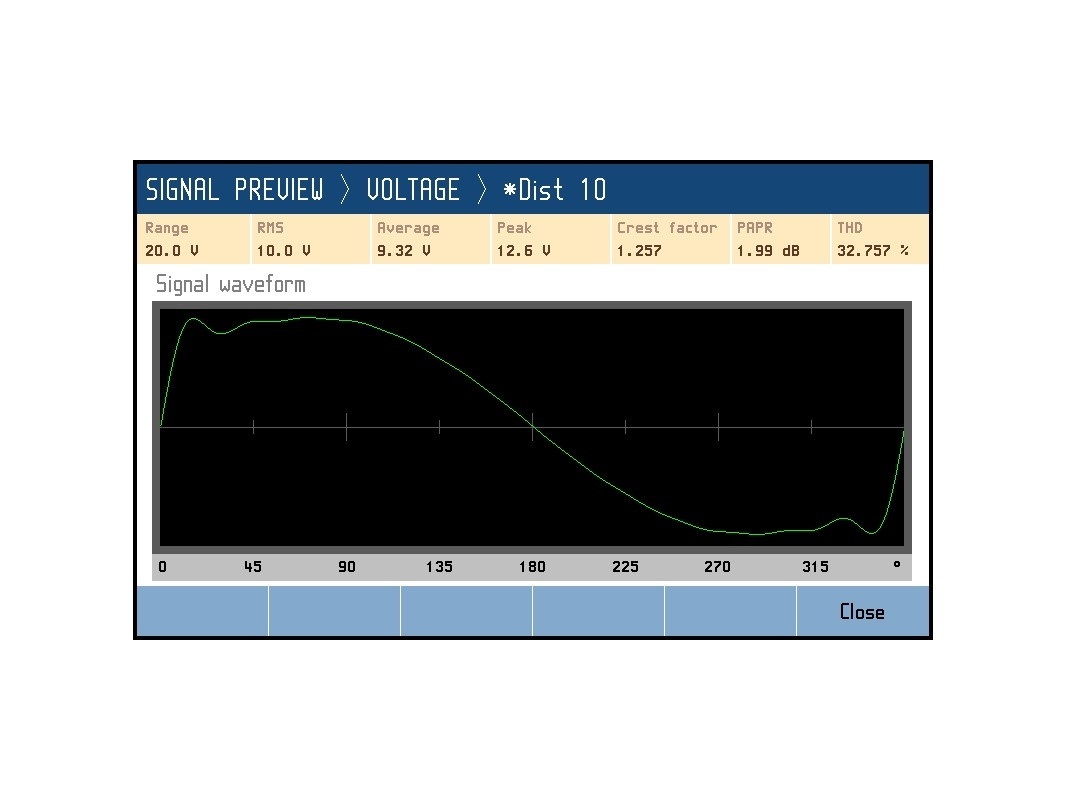Click the RMS 10.0 V readout
This screenshot has width=1067, height=800.
[310, 239]
